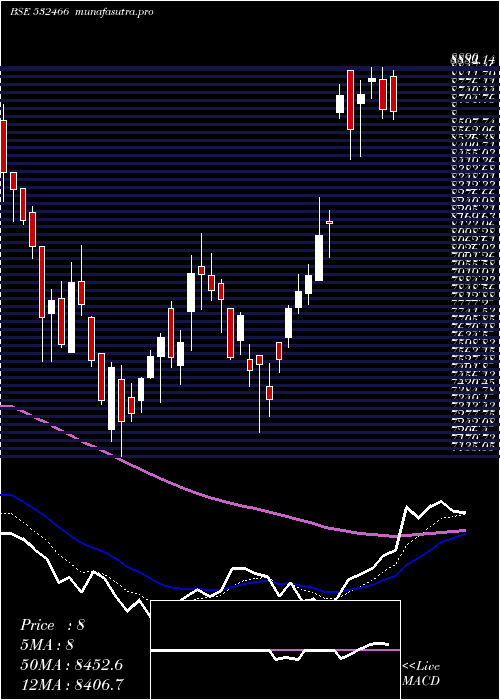The image size is (500, 700).
Task: Click the '<<Live MACD' label
Action: 421,674
